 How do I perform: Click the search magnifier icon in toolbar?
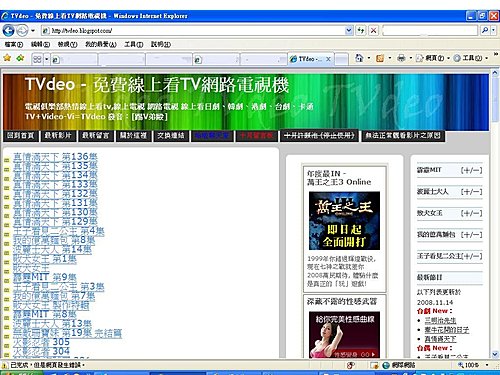click(485, 31)
